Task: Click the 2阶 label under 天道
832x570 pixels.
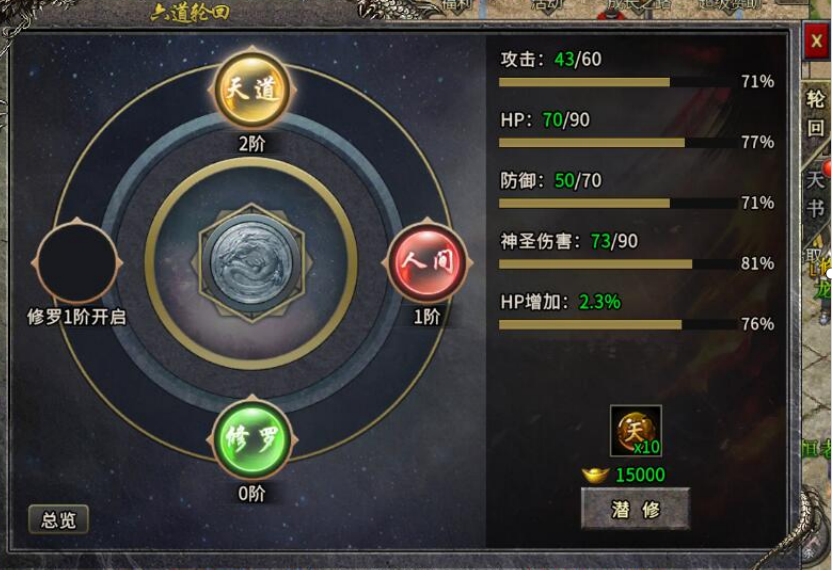Action: (252, 143)
